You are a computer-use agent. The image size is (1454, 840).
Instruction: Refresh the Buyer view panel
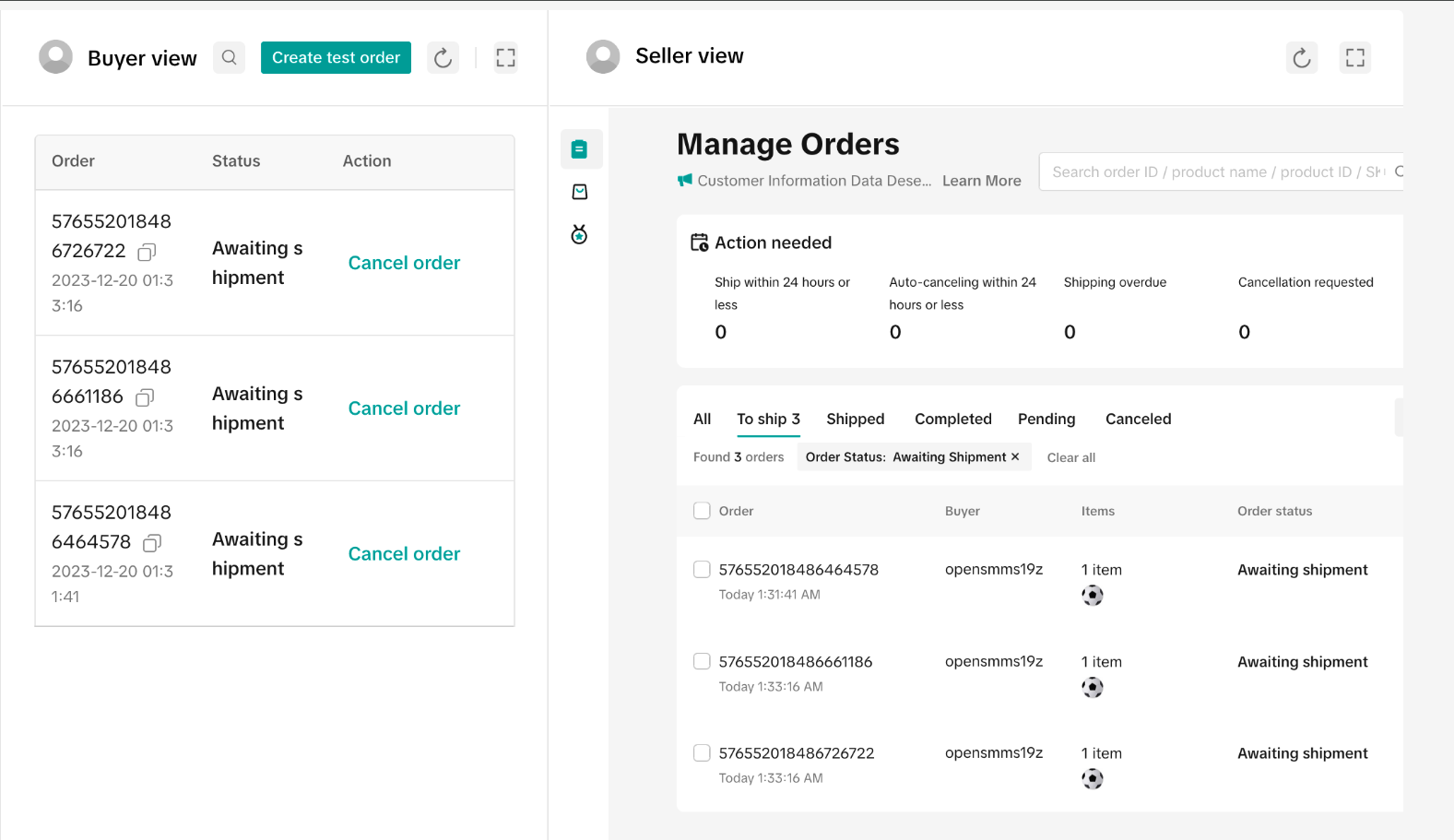click(x=443, y=58)
